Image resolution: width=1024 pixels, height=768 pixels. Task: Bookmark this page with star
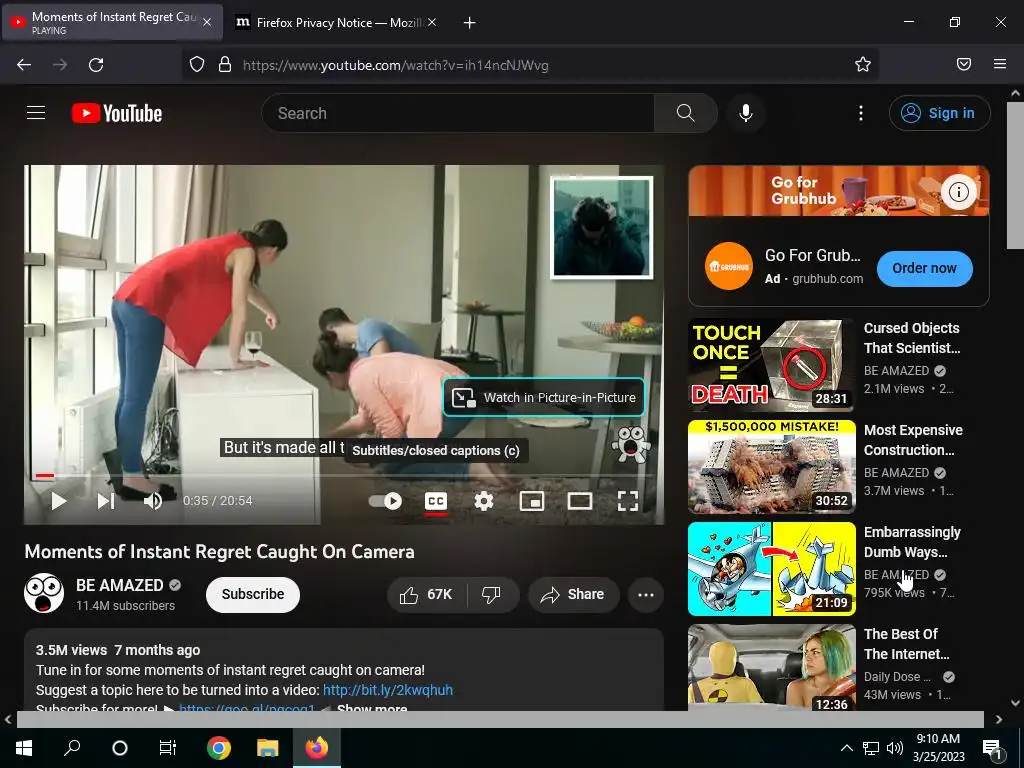[x=863, y=64]
